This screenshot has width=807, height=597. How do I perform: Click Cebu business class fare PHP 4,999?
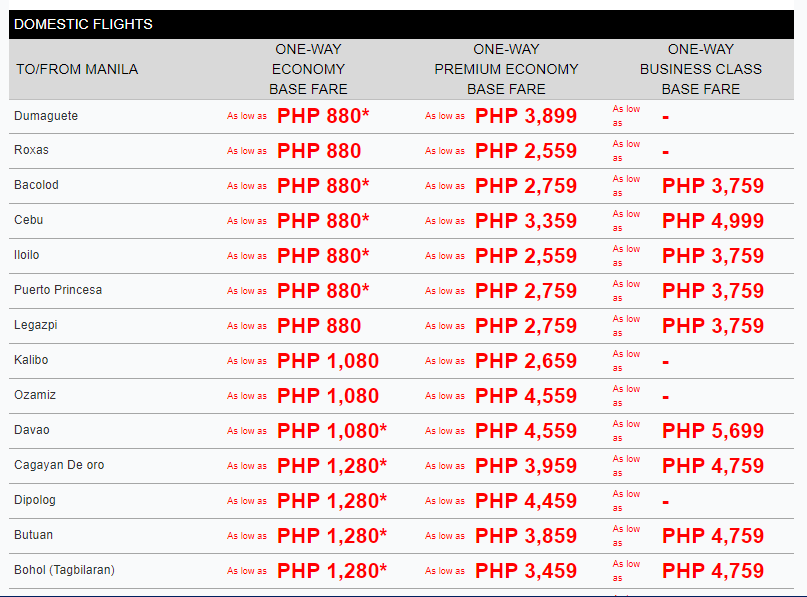click(713, 221)
